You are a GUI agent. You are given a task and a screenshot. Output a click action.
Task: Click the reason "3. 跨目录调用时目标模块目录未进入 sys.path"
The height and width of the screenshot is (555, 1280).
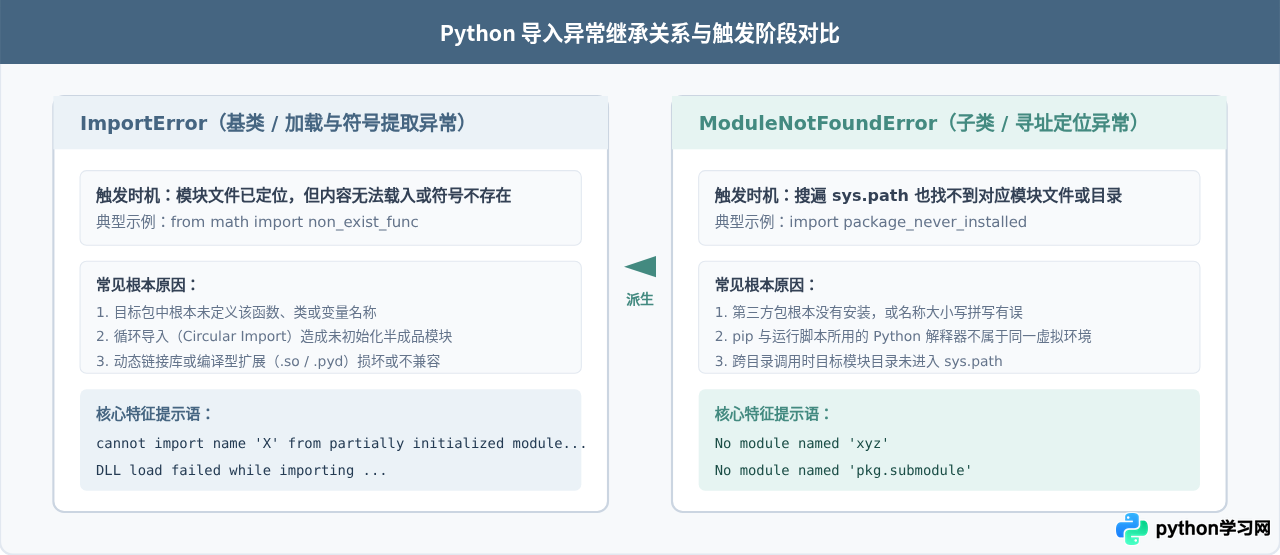[x=858, y=362]
